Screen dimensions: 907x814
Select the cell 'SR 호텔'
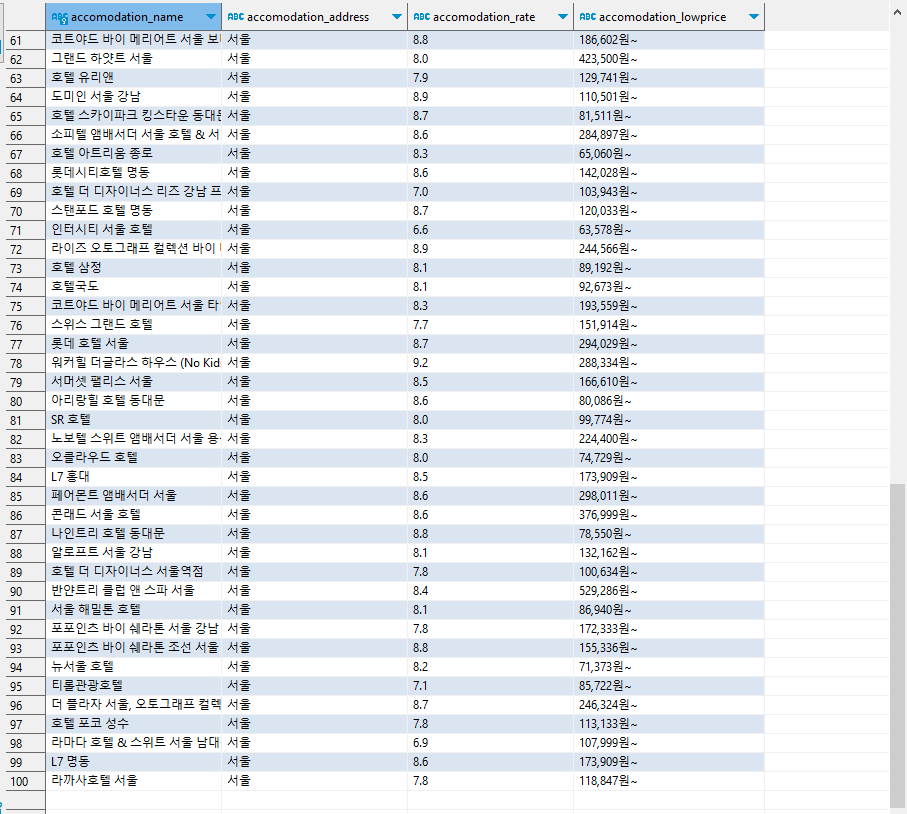point(134,419)
